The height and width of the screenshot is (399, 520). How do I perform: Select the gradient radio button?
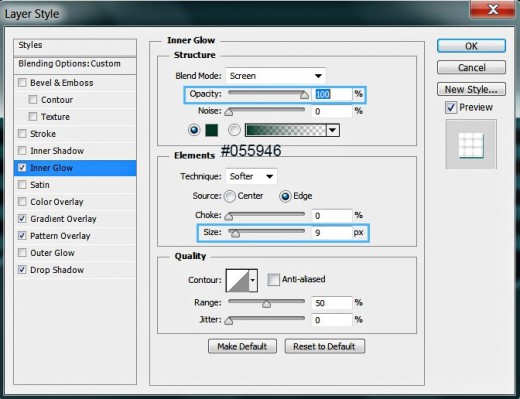234,130
